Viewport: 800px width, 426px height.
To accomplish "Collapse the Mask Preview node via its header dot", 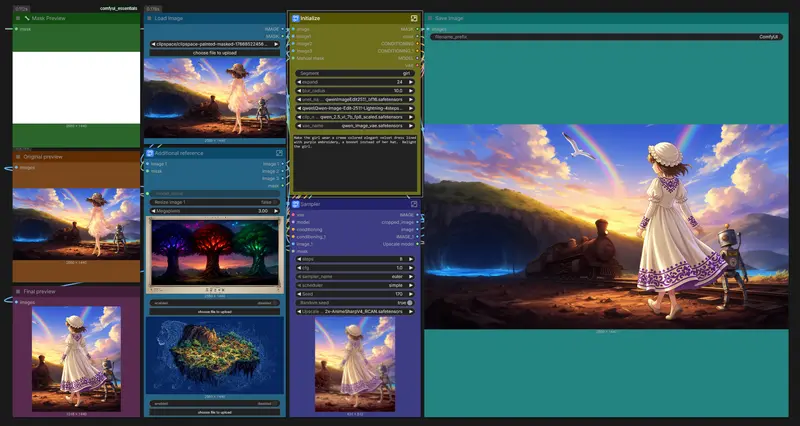I will (19, 19).
